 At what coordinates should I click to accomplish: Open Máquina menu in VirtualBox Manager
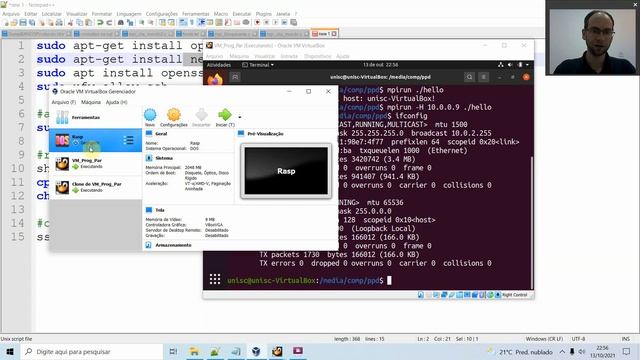tap(91, 102)
